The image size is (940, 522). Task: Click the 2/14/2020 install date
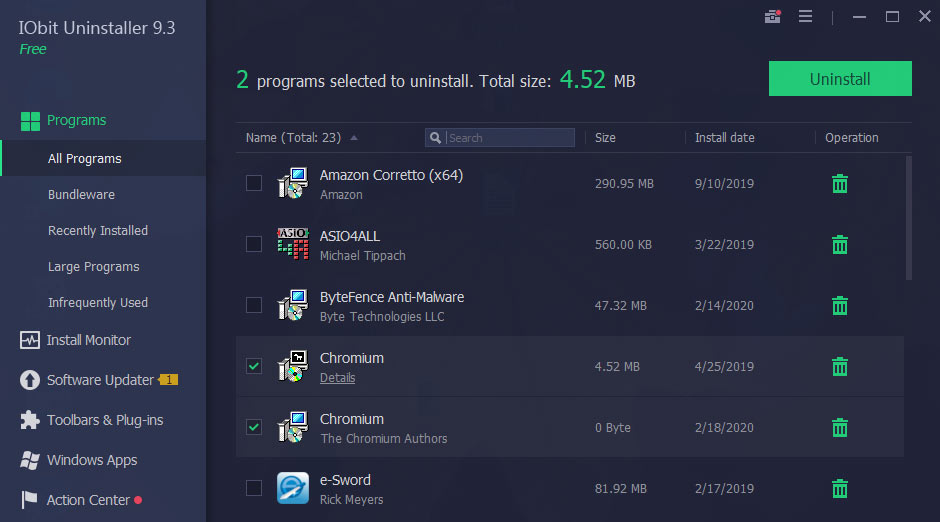coord(724,306)
